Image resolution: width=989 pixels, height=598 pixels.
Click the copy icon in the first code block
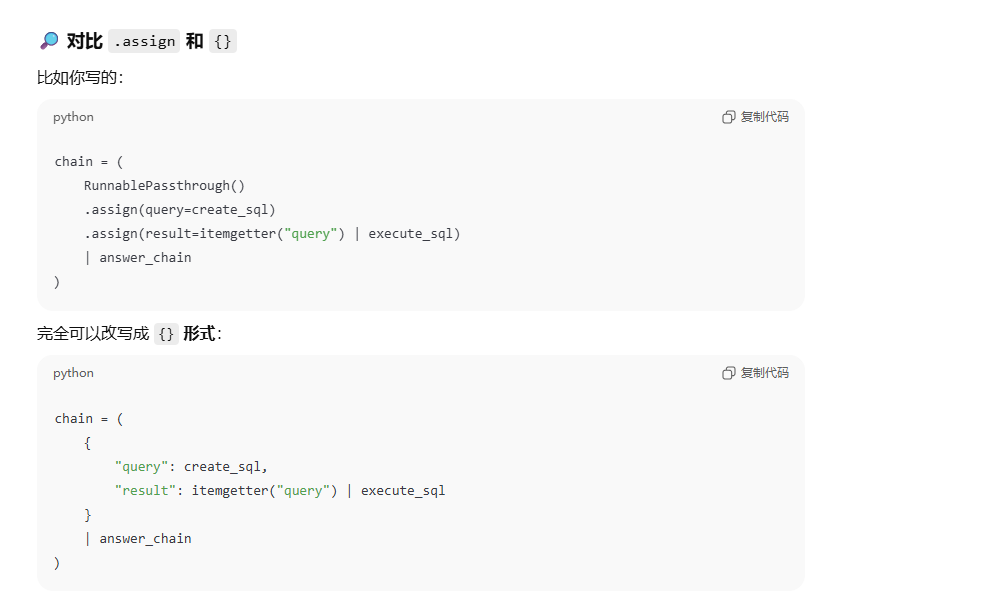click(x=729, y=117)
